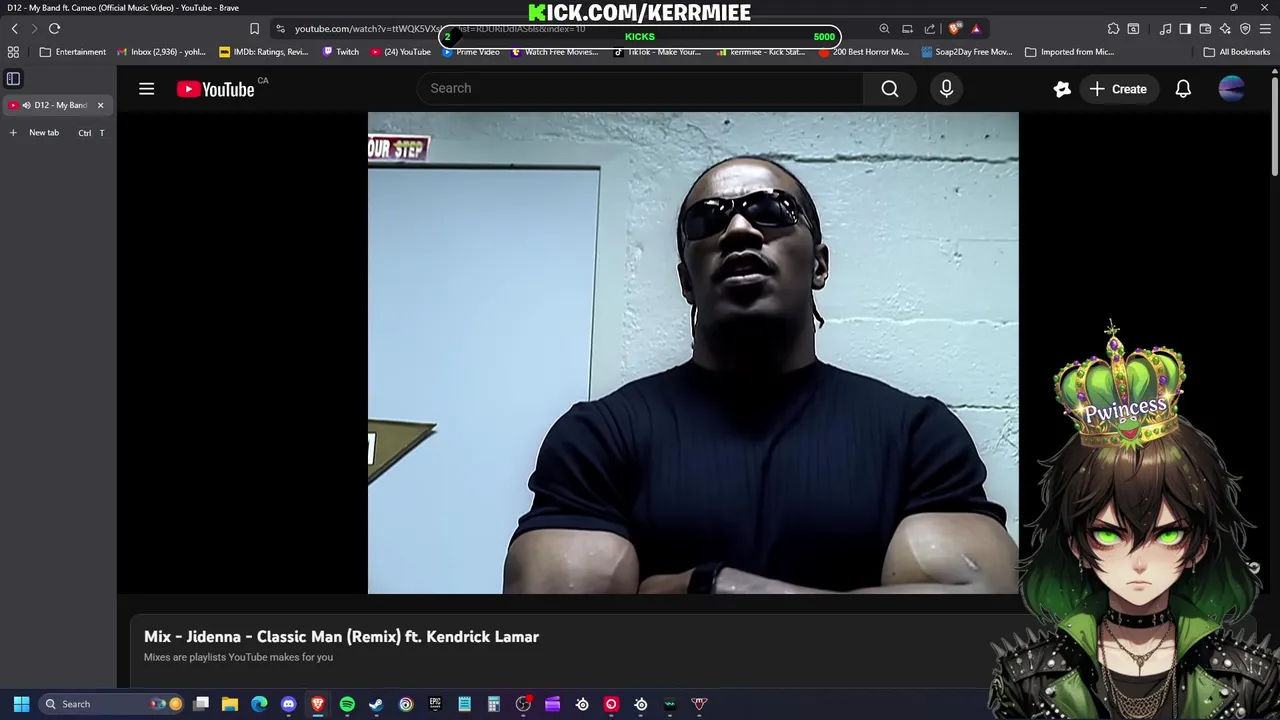Click the Create button on YouTube

click(1118, 89)
